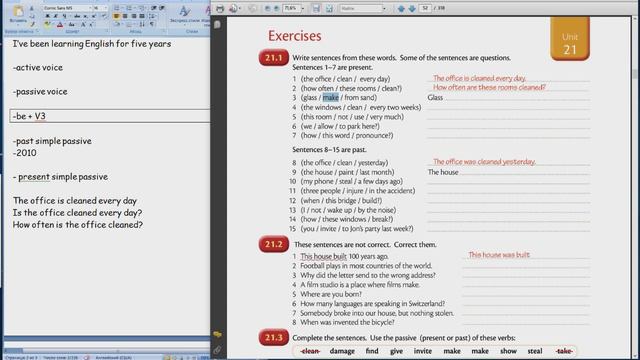This screenshot has height=360, width=640.
Task: Toggle subscript formatting
Action: pos(86,16)
